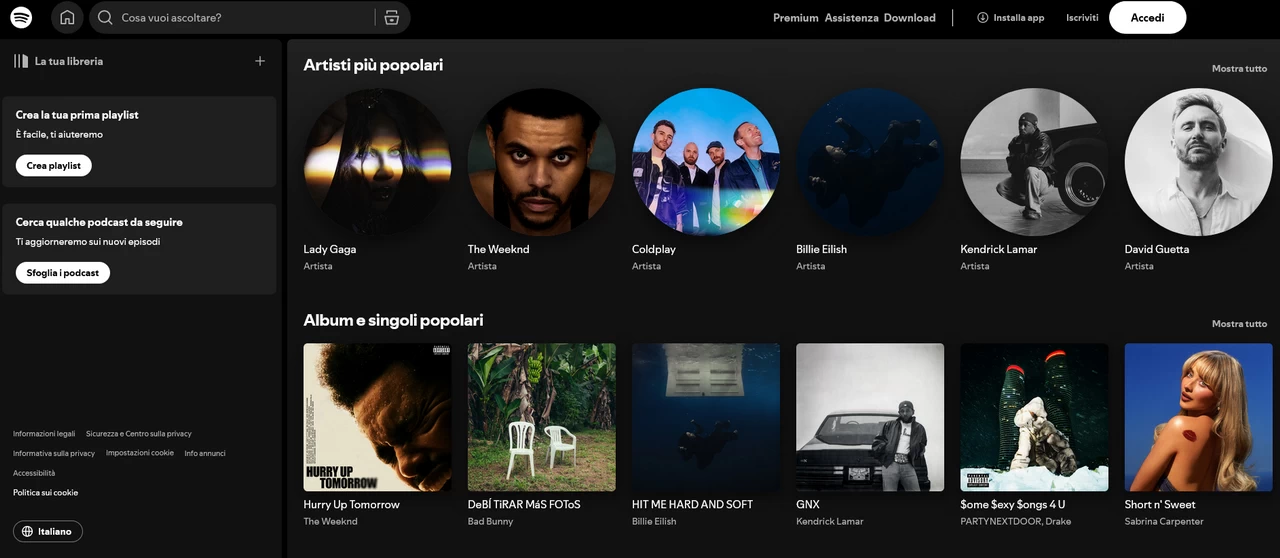Click the Spotify logo icon

tap(21, 17)
